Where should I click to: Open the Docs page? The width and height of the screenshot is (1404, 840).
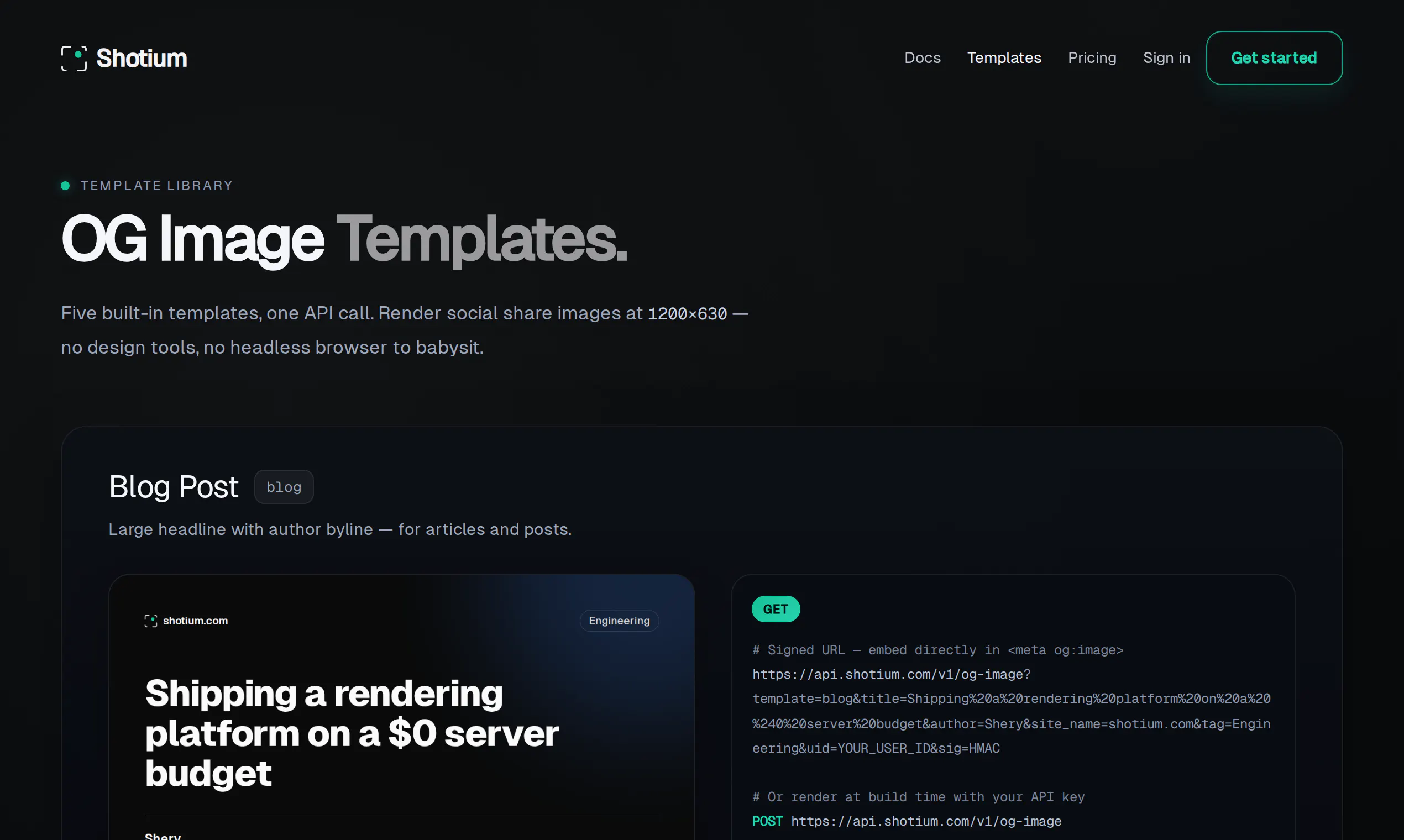[922, 57]
